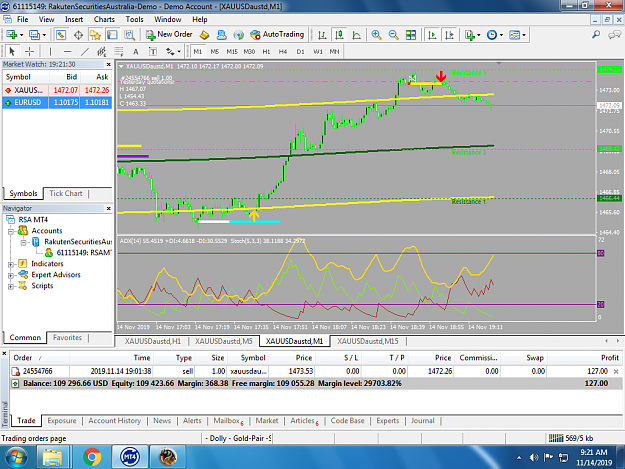Screen dimensions: 625x469
Task: Switch to M1 timeframe
Action: [198, 51]
